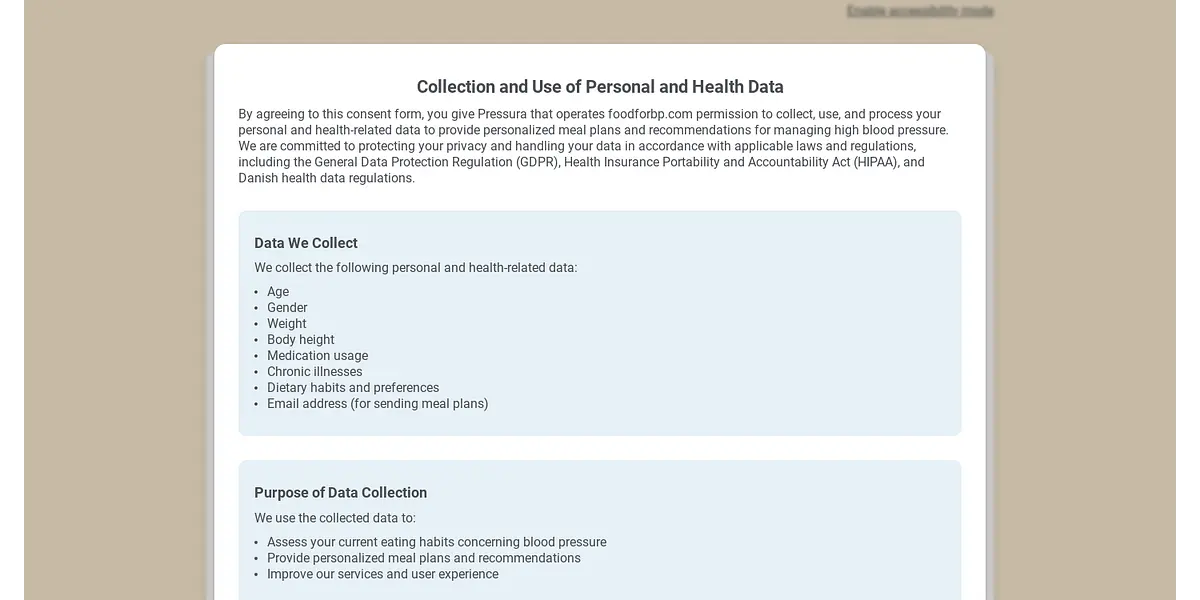Click the 'Improve our services and user experience' bullet
1200x600 pixels.
(382, 574)
